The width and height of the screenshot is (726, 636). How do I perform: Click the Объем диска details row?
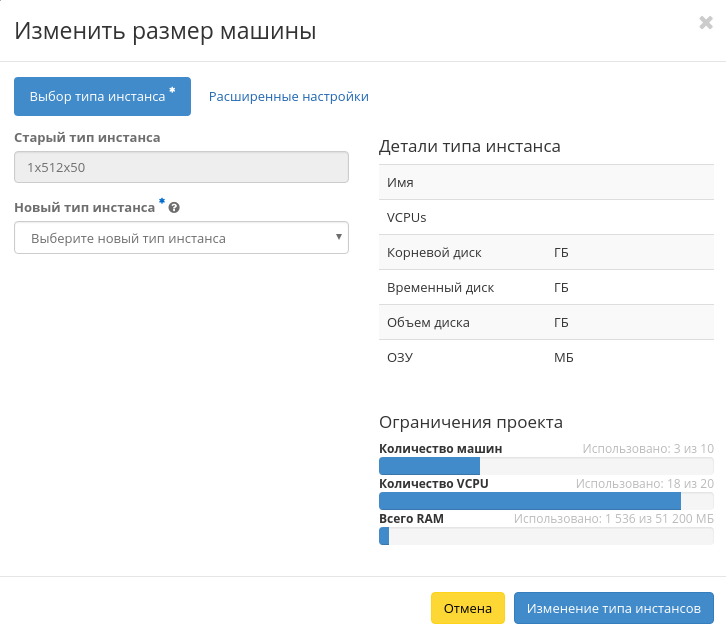pyautogui.click(x=546, y=323)
